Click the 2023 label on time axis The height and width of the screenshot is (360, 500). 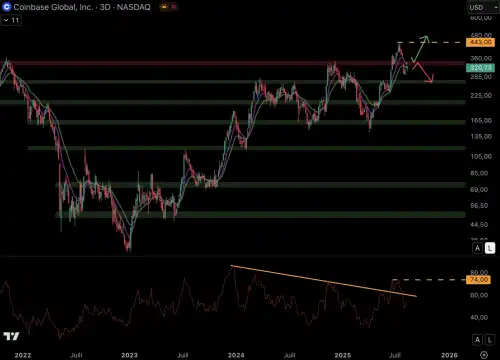[129, 355]
